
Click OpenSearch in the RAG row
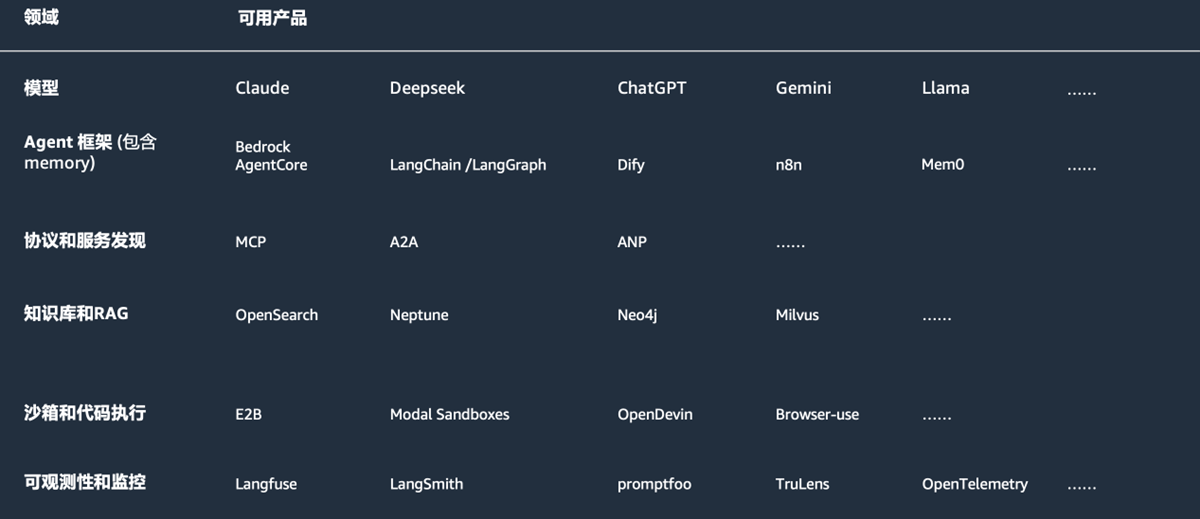tap(277, 315)
